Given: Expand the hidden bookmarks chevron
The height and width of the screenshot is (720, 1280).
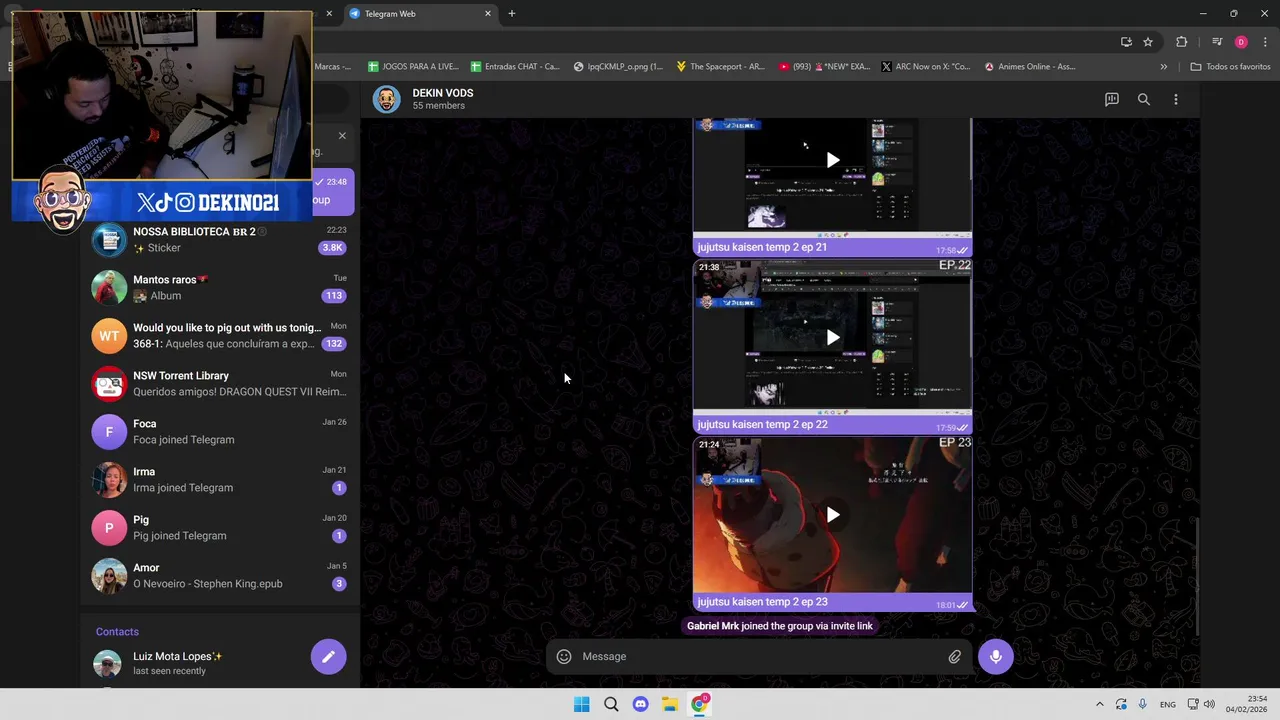Looking at the screenshot, I should click(1163, 67).
